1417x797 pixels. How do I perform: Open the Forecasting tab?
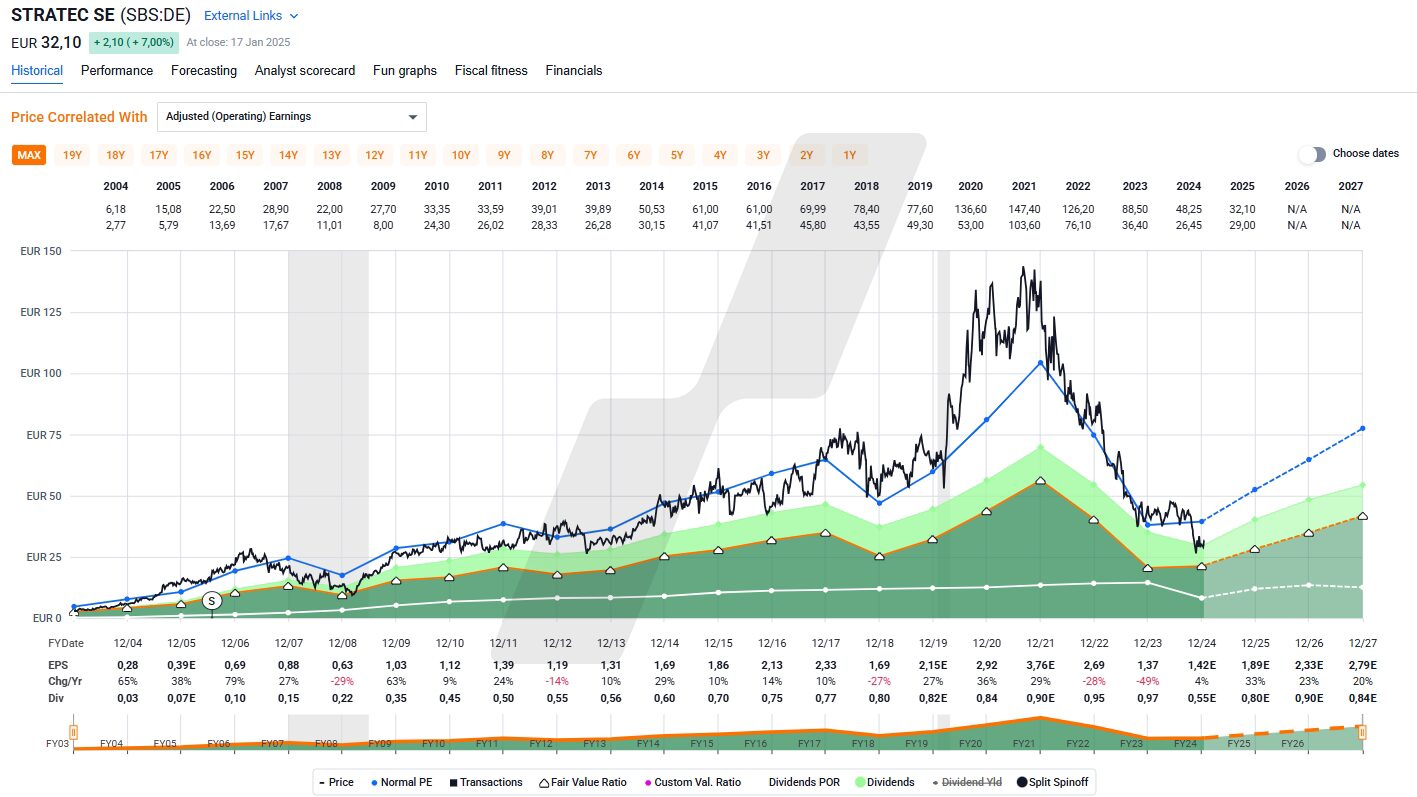point(204,71)
